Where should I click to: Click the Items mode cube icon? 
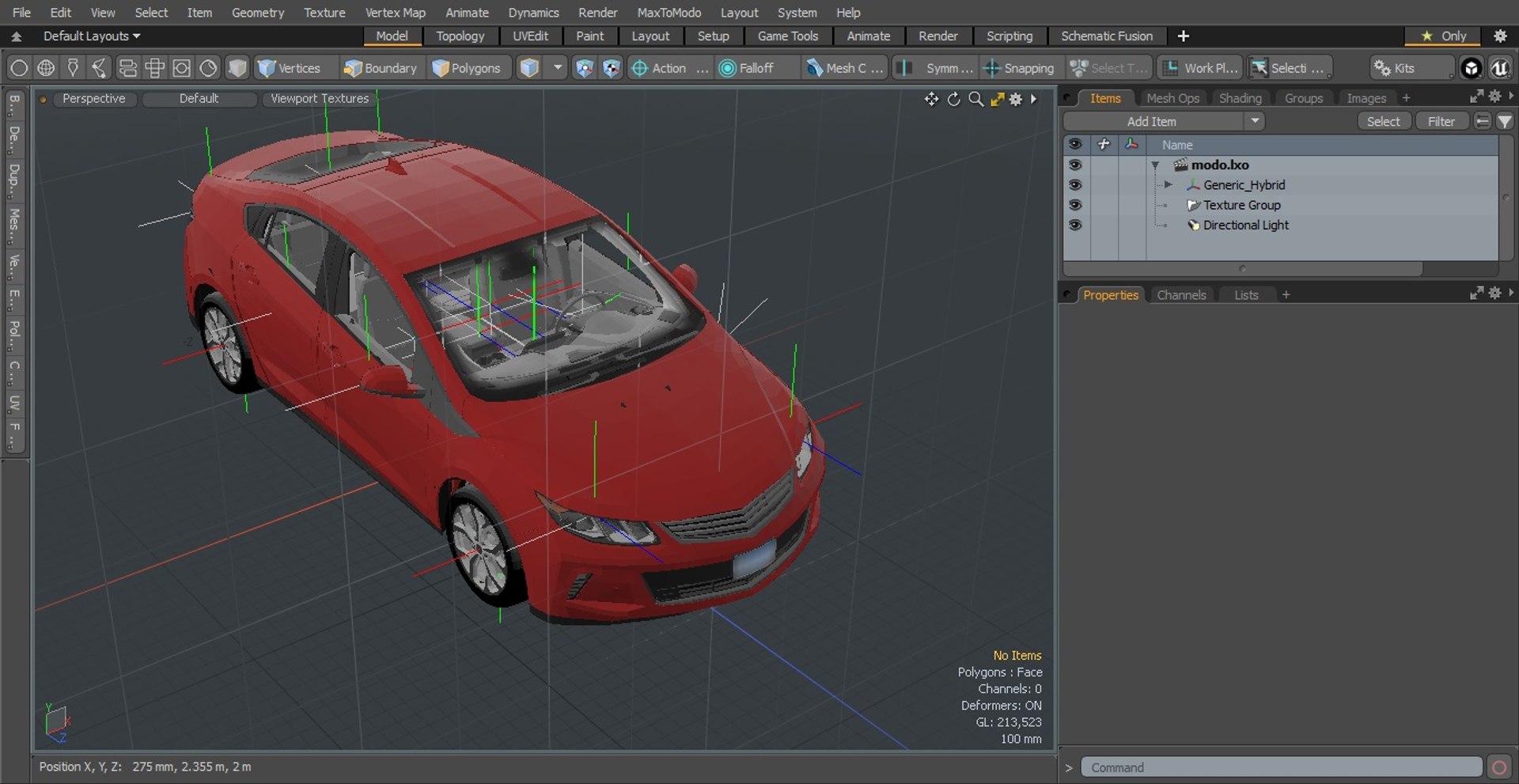coord(529,68)
